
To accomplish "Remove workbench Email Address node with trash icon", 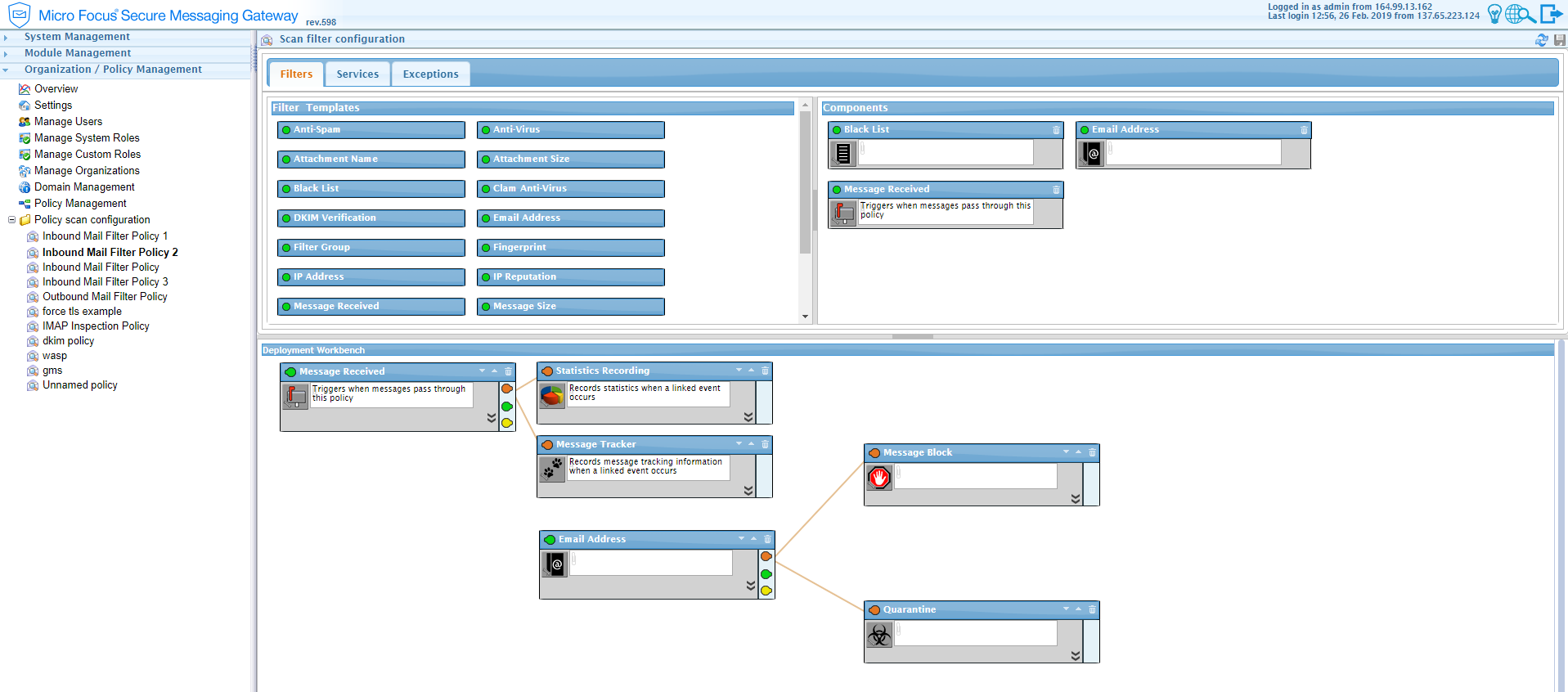I will pos(767,539).
